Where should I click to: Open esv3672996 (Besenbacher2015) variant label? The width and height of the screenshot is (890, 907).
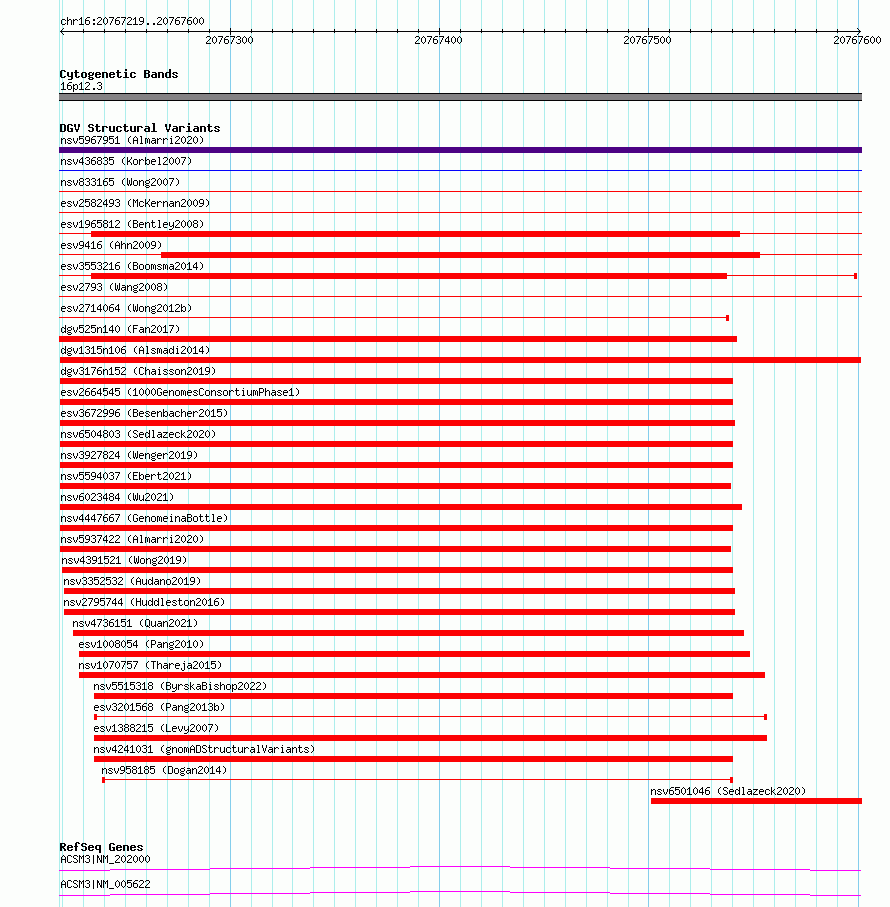tap(144, 413)
